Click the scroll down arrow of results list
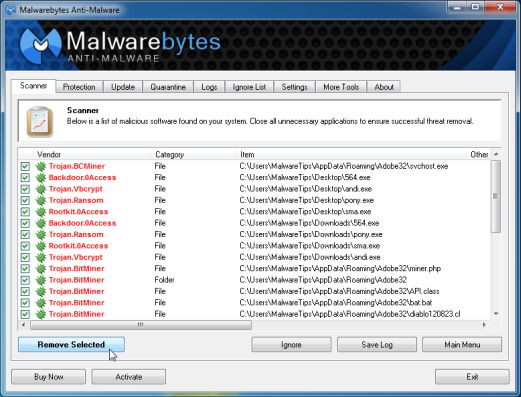This screenshot has width=521, height=397. point(496,314)
